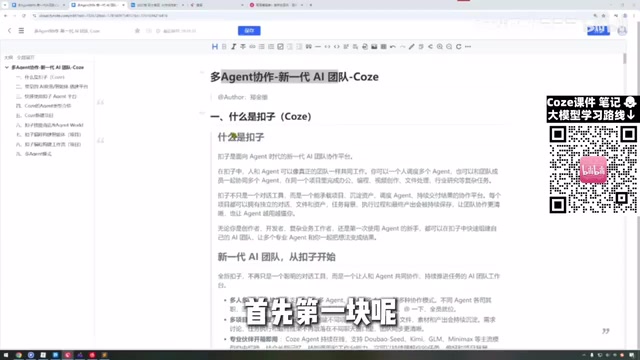
Task: Collapse the 多Agent协作 outline root node
Action: 7,67
